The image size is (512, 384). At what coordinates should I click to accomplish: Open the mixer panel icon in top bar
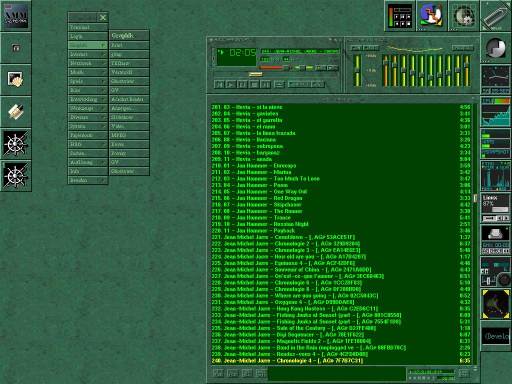400,16
